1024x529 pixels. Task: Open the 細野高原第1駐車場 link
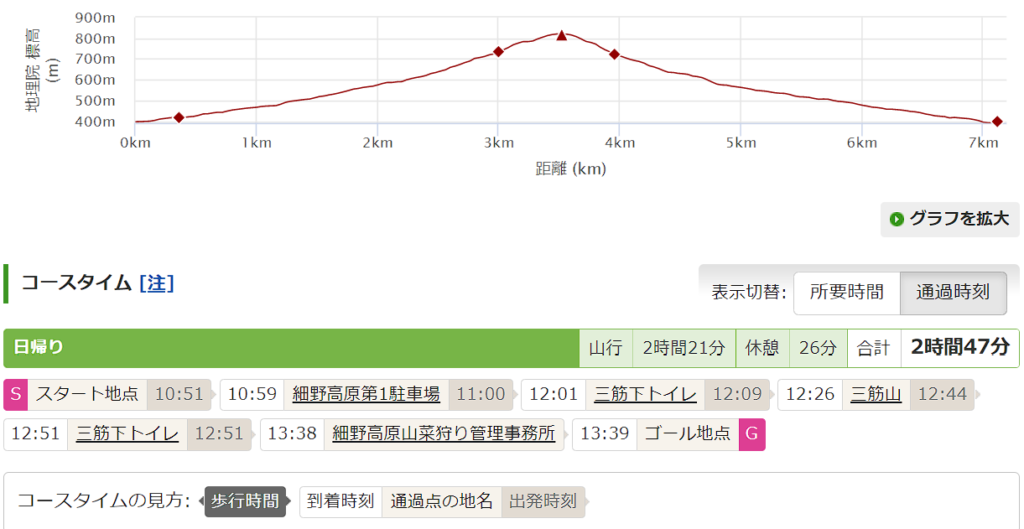pyautogui.click(x=366, y=394)
